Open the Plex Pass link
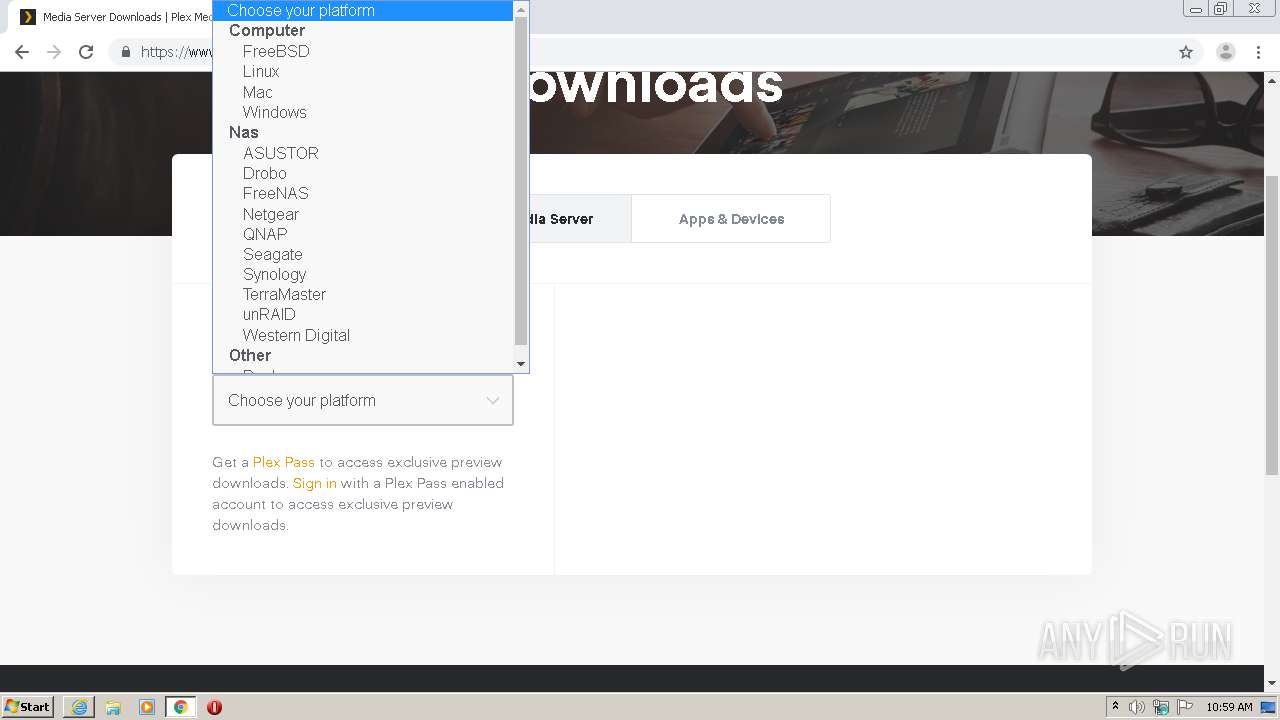Screen dimensions: 1280x720 tap(283, 462)
